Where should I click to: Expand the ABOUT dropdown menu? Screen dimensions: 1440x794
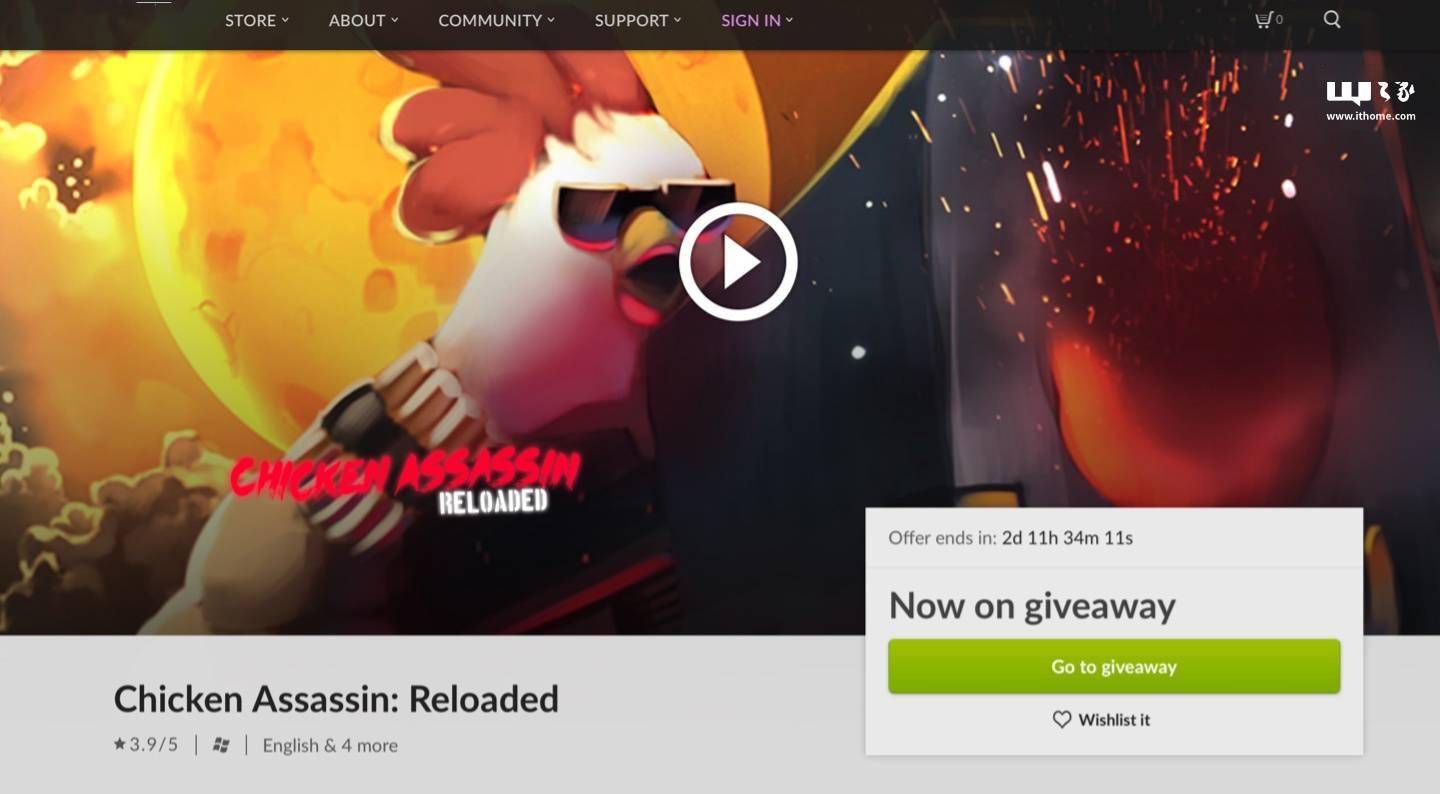click(x=364, y=20)
